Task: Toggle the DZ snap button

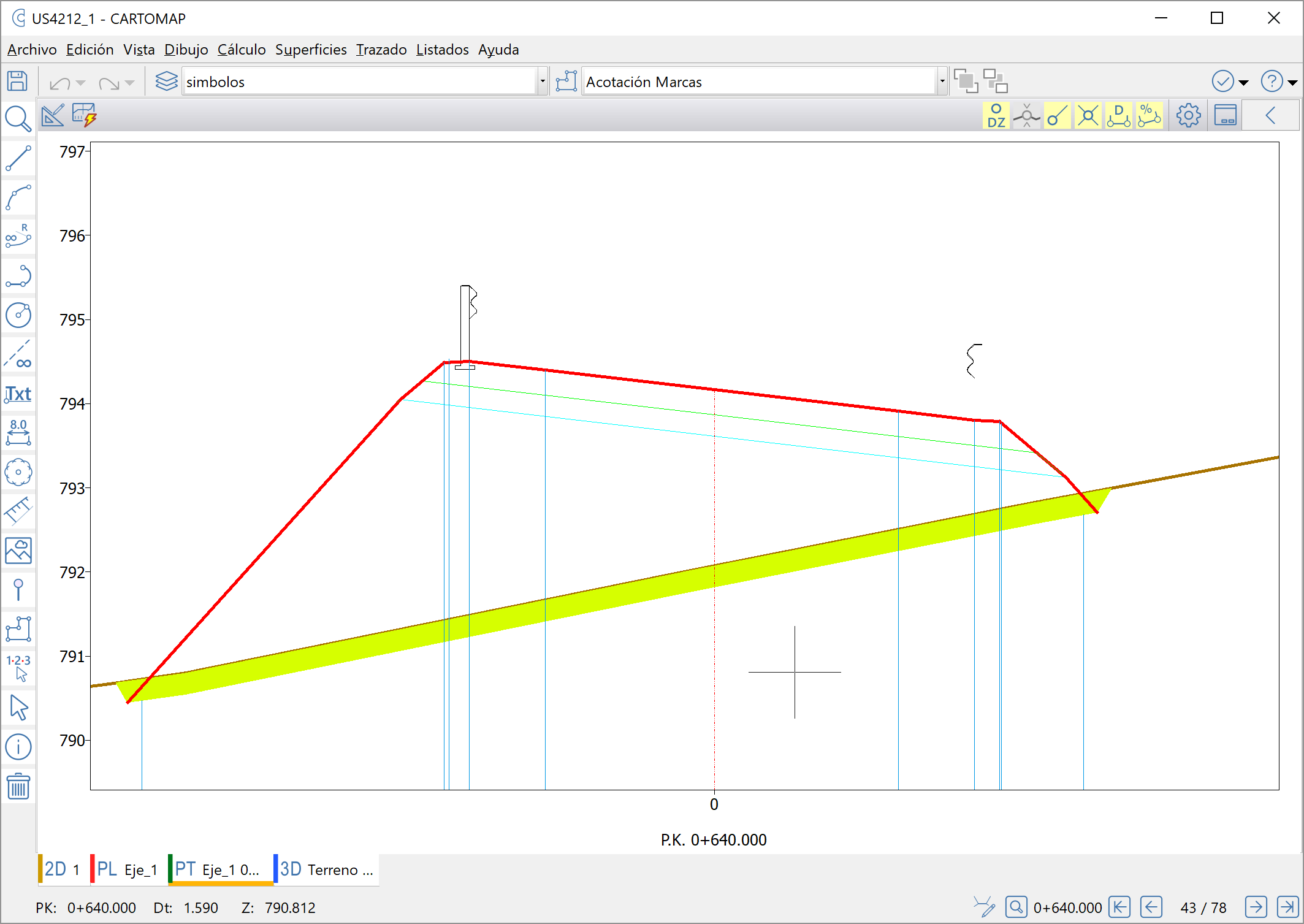Action: [996, 115]
